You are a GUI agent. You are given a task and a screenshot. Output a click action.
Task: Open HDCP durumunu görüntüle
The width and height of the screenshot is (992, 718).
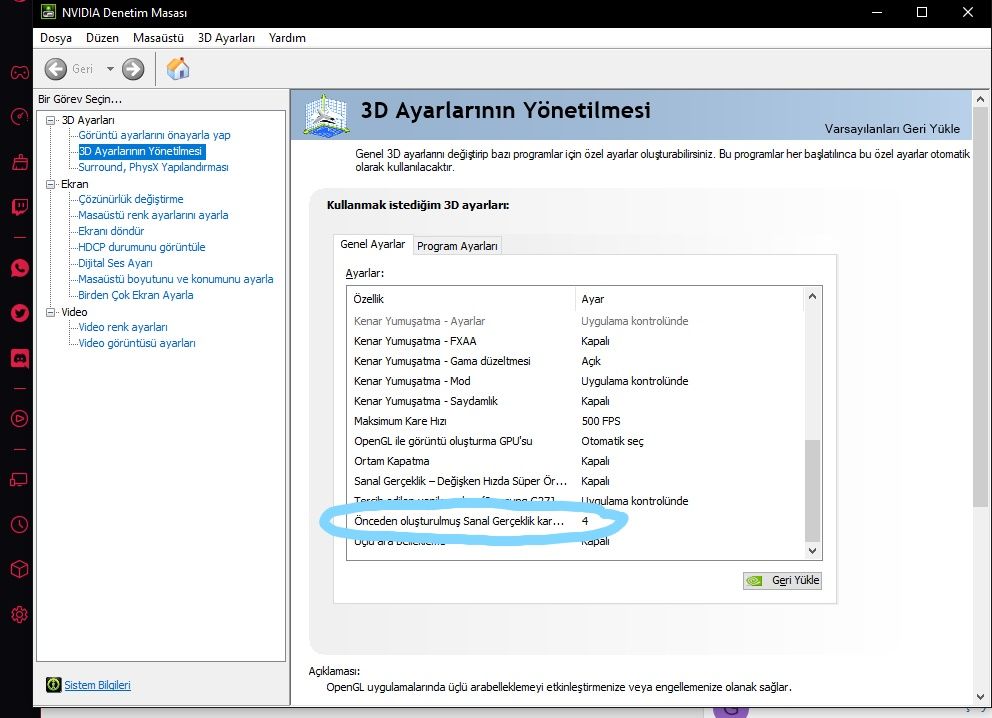click(x=142, y=247)
